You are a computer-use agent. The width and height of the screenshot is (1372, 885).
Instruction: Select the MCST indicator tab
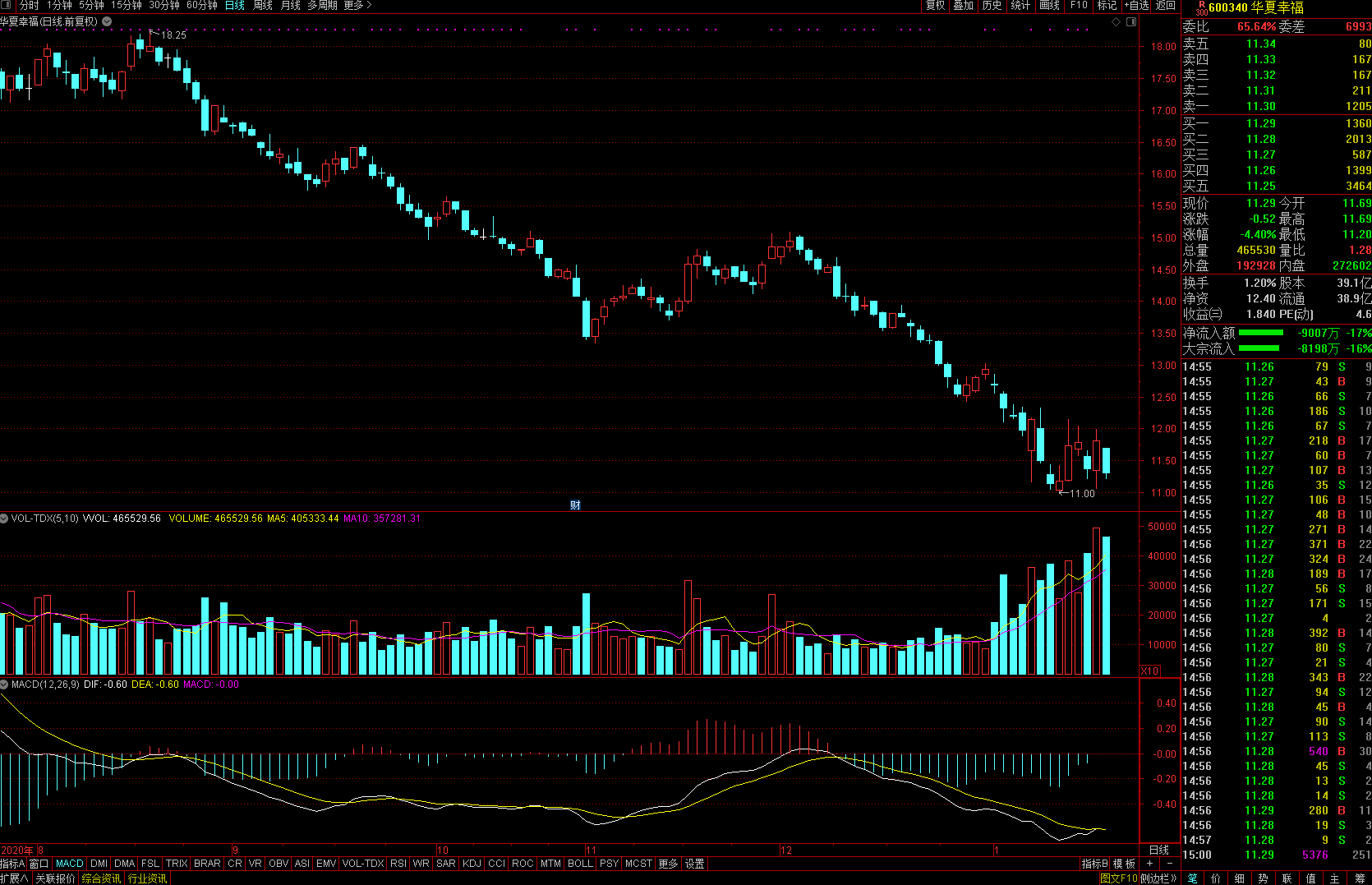point(638,864)
